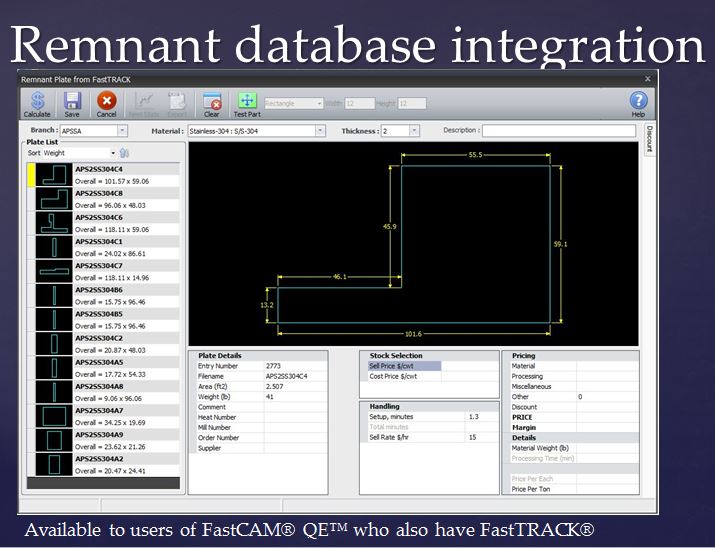Click Setup, minutes value 1.3
Viewport: 715px width, 548px height.
pos(474,417)
